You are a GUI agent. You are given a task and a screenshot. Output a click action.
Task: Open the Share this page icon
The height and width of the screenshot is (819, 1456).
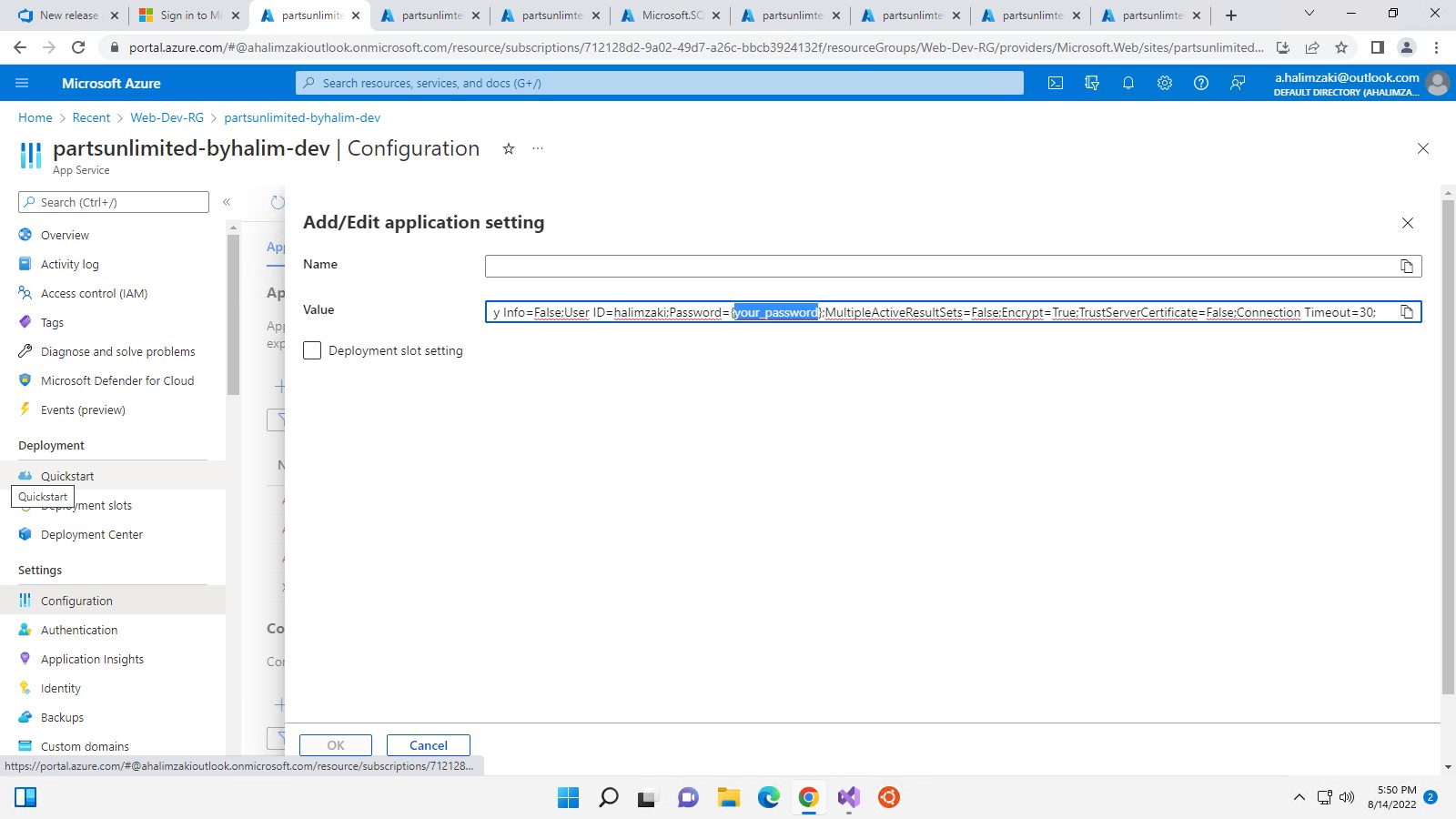coord(1312,47)
